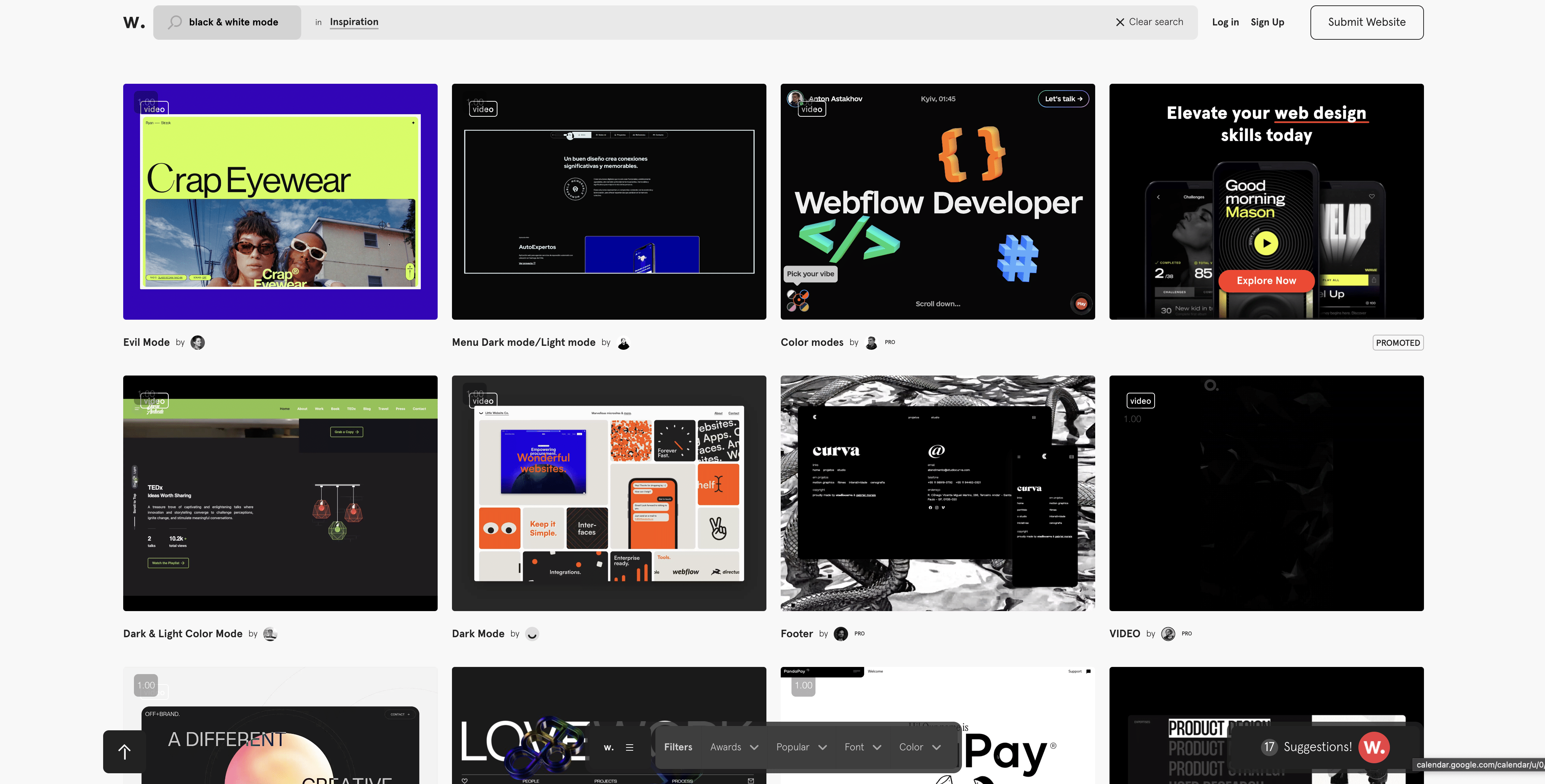Click the video badge on the Evil Mode card
The height and width of the screenshot is (784, 1545).
tap(154, 109)
